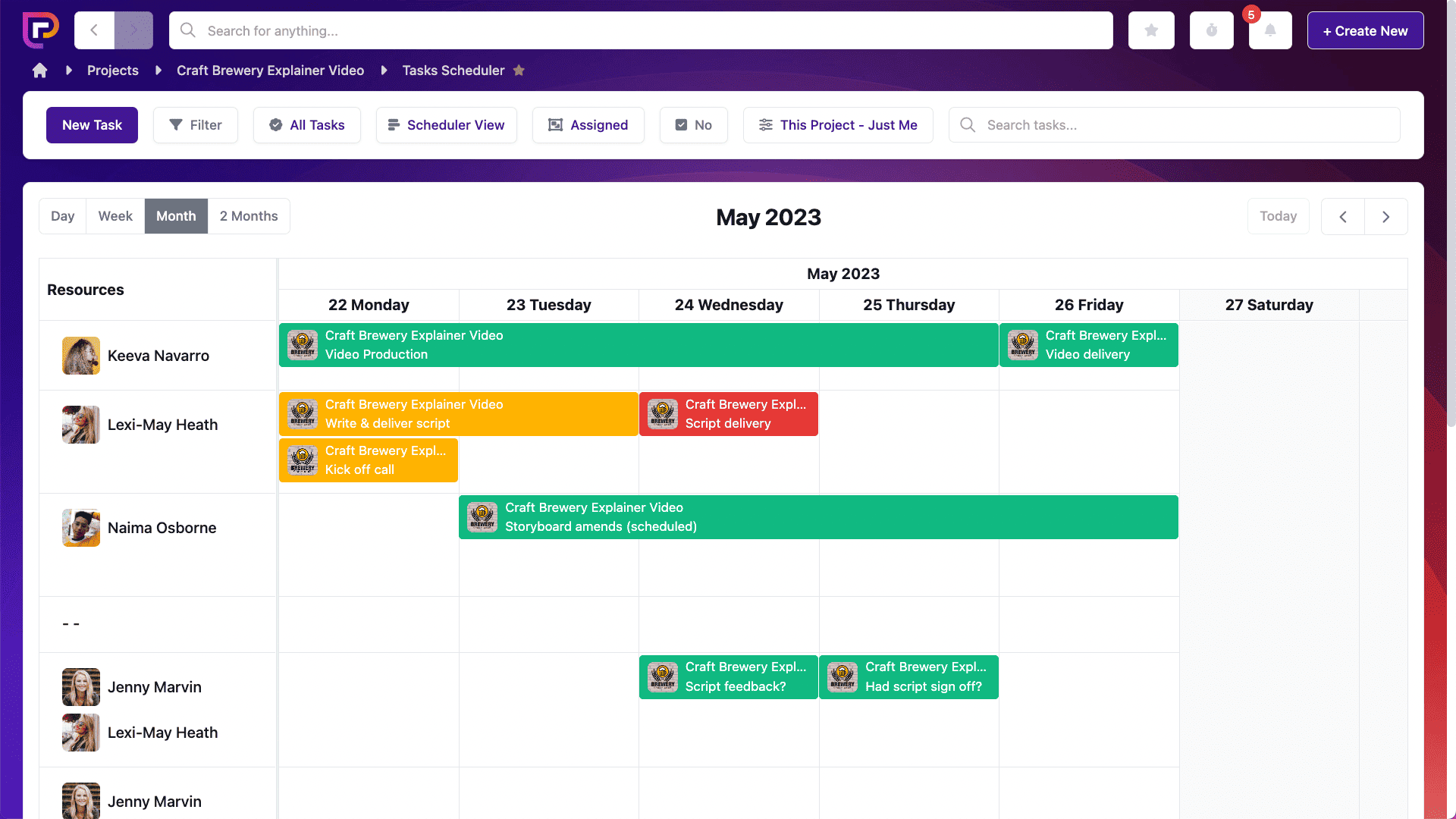Screen dimensions: 1456x819
Task: Advance to next month using the right chevron
Action: coord(1386,216)
